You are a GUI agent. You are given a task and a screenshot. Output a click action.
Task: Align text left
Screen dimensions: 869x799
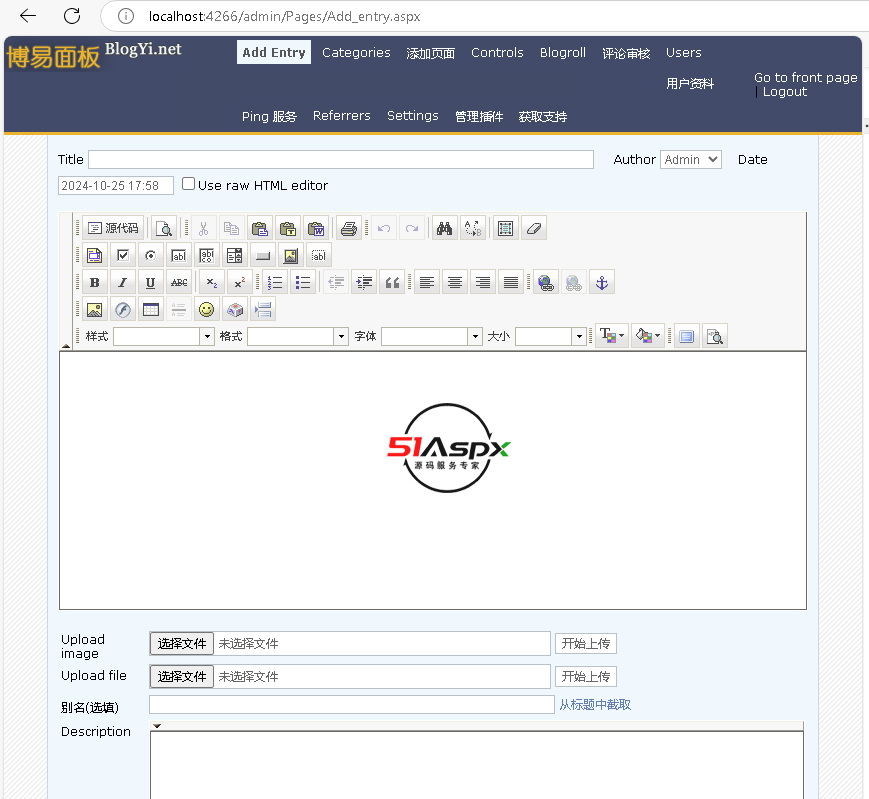coord(427,283)
